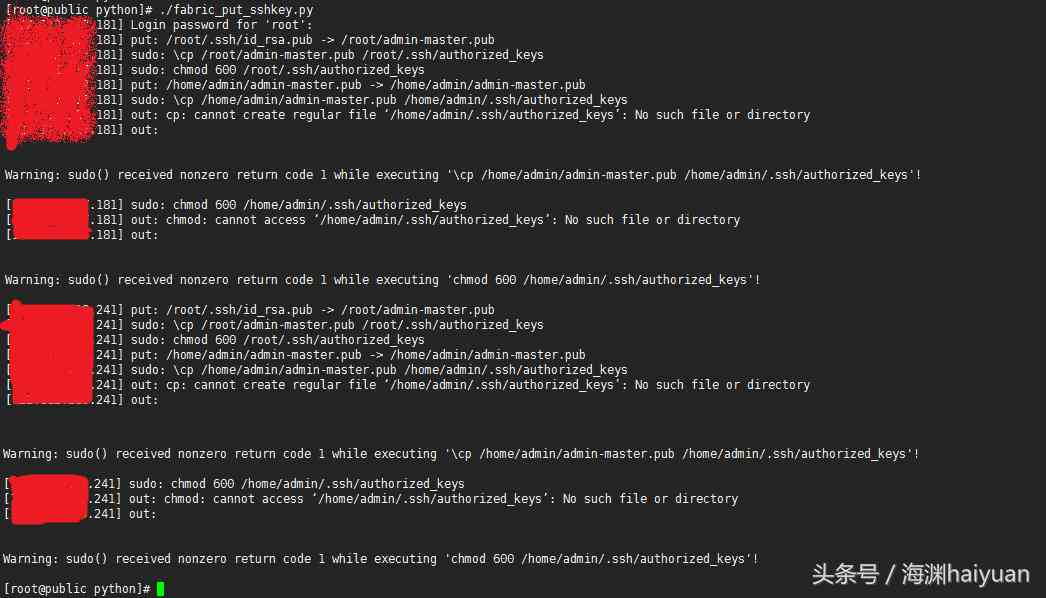The image size is (1046, 598).
Task: Click the green terminal cursor block
Action: (160, 589)
